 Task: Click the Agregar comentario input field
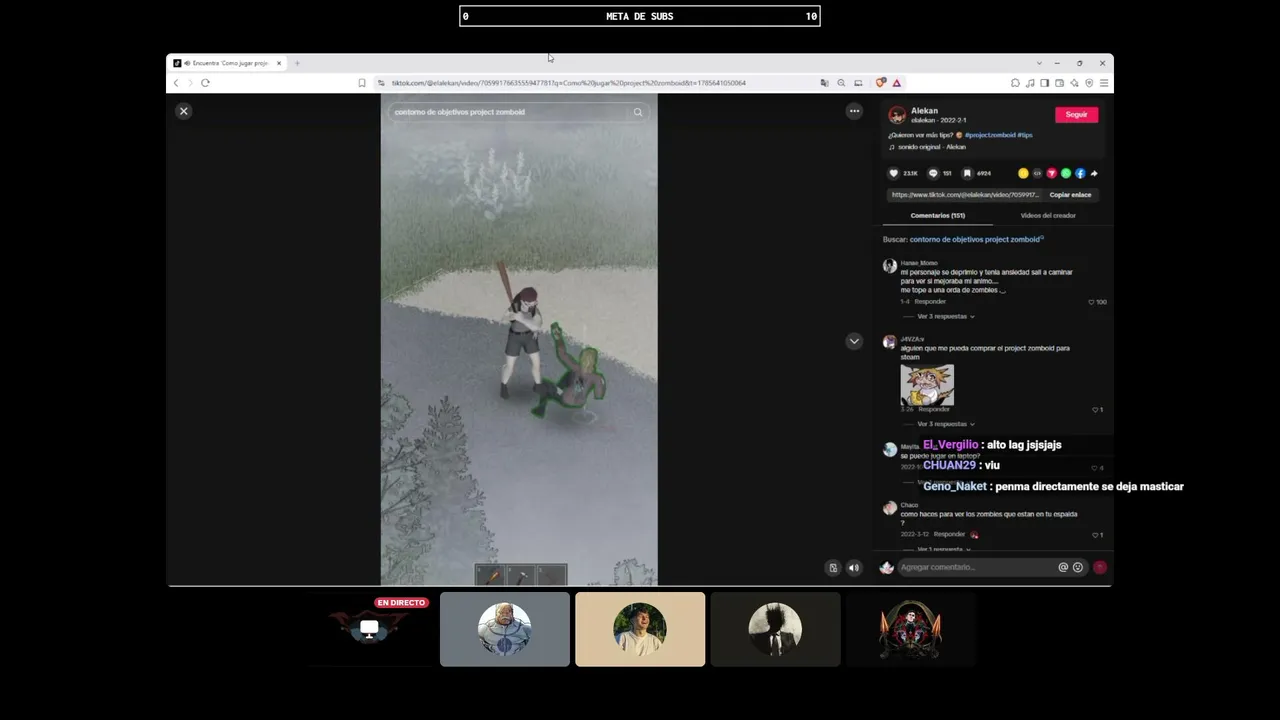point(976,567)
